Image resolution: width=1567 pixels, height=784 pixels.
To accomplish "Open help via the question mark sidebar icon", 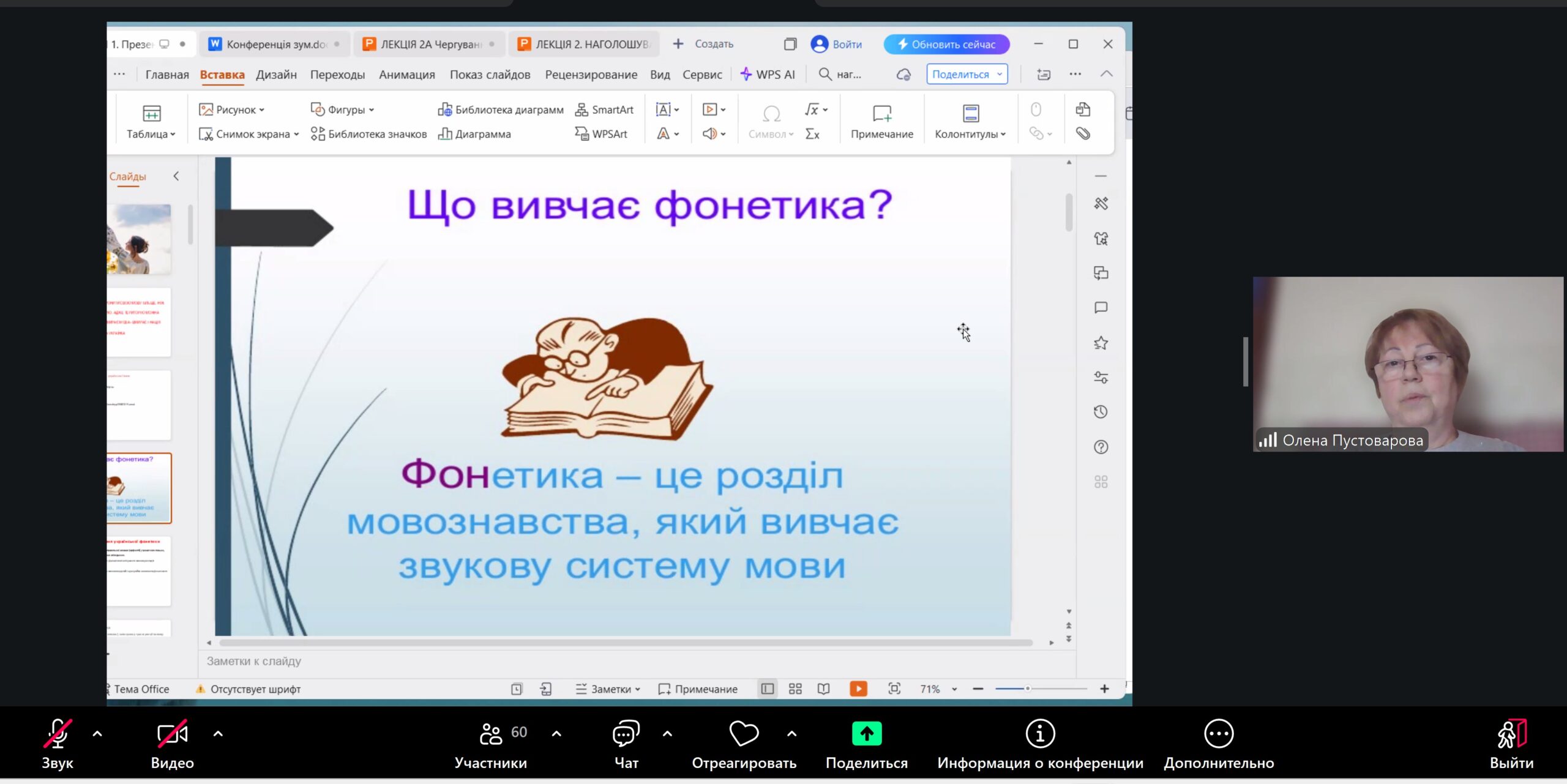I will click(x=1101, y=447).
